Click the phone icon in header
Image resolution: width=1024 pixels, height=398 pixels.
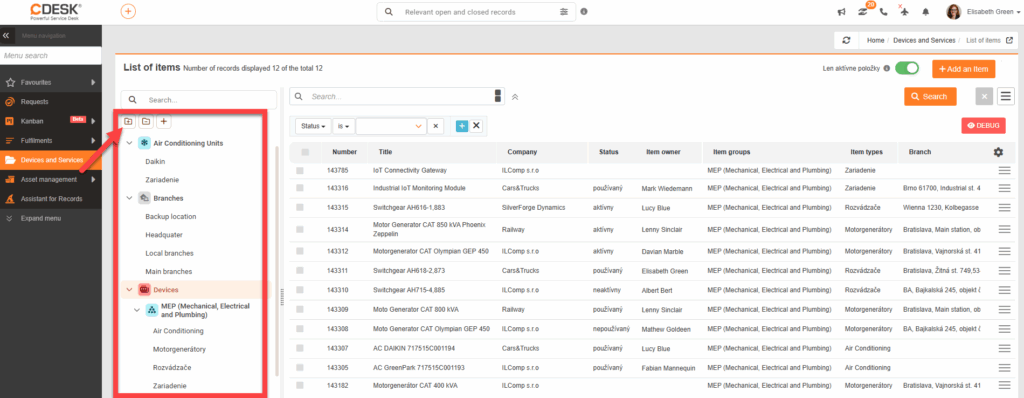(x=884, y=12)
